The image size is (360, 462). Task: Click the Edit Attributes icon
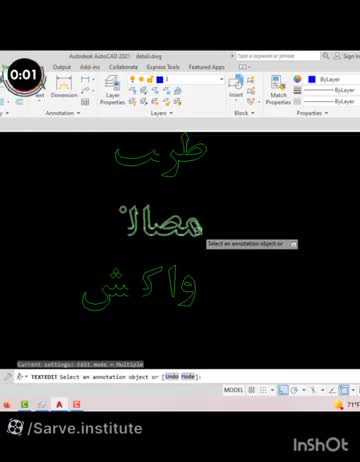251,101
